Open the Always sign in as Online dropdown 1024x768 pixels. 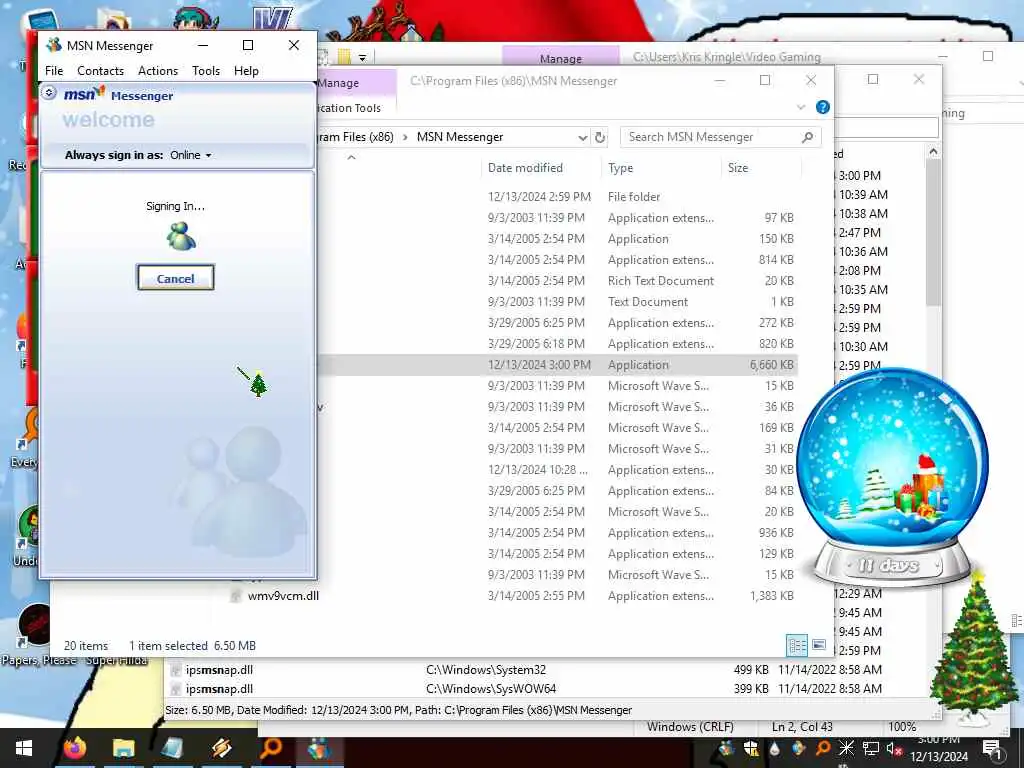[191, 155]
